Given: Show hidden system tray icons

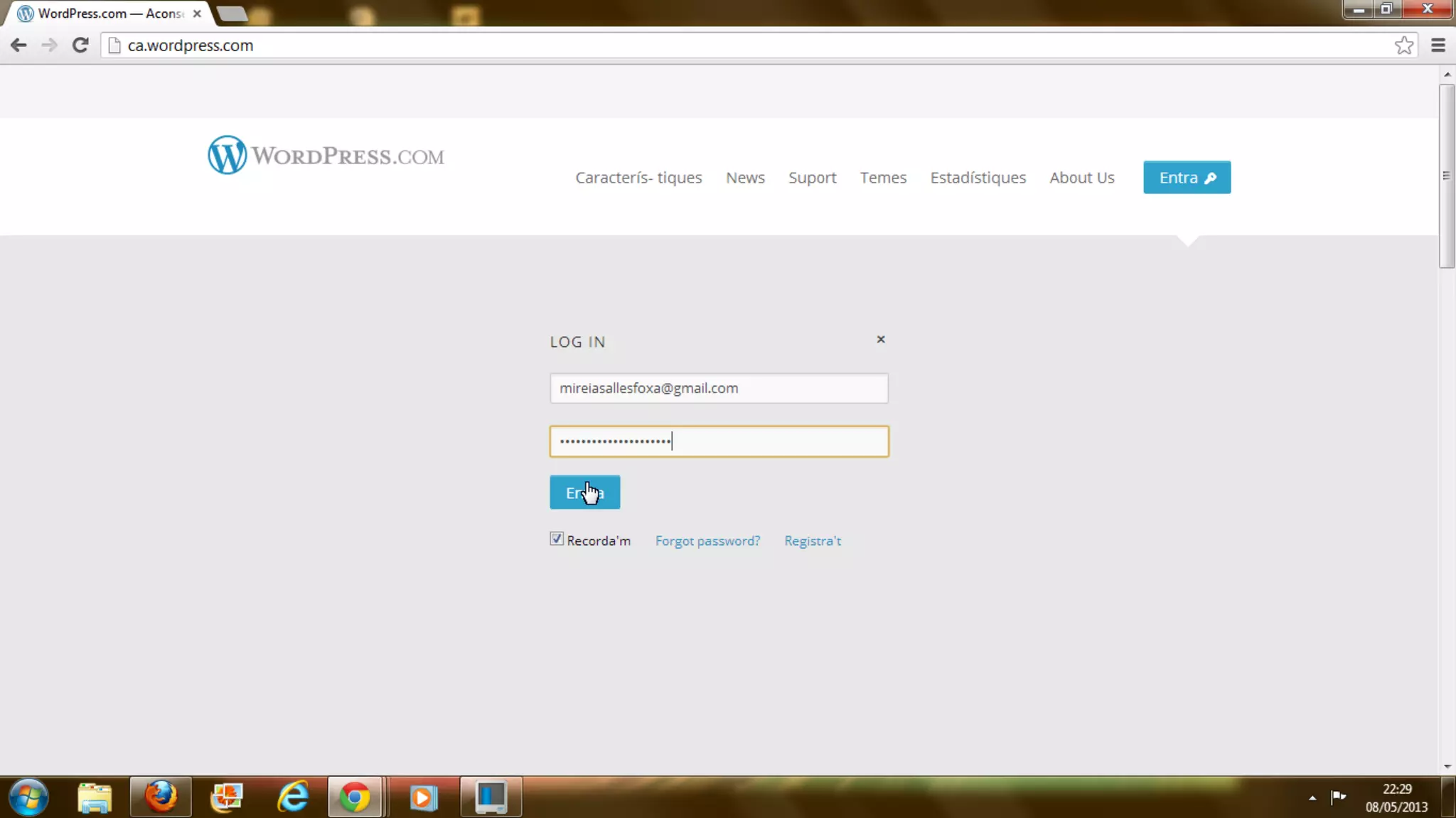Looking at the screenshot, I should 1312,798.
